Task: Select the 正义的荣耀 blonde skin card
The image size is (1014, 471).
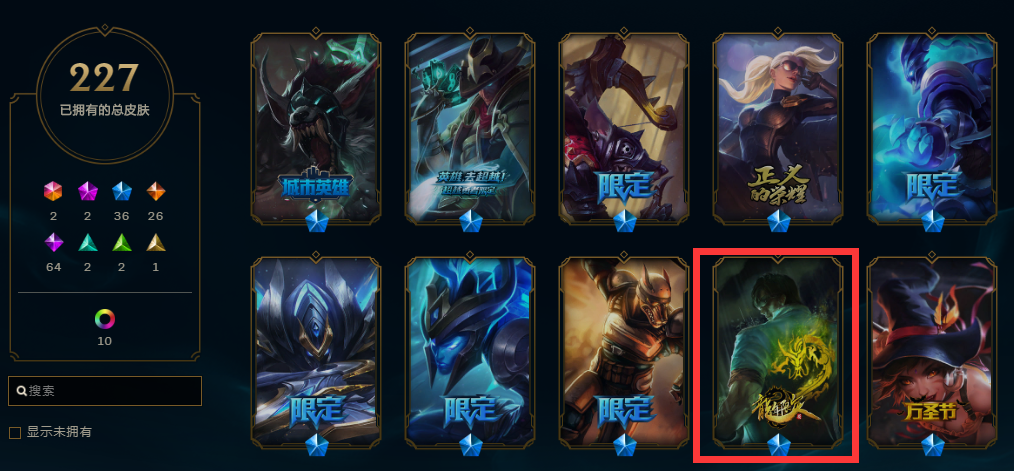Action: pyautogui.click(x=778, y=129)
